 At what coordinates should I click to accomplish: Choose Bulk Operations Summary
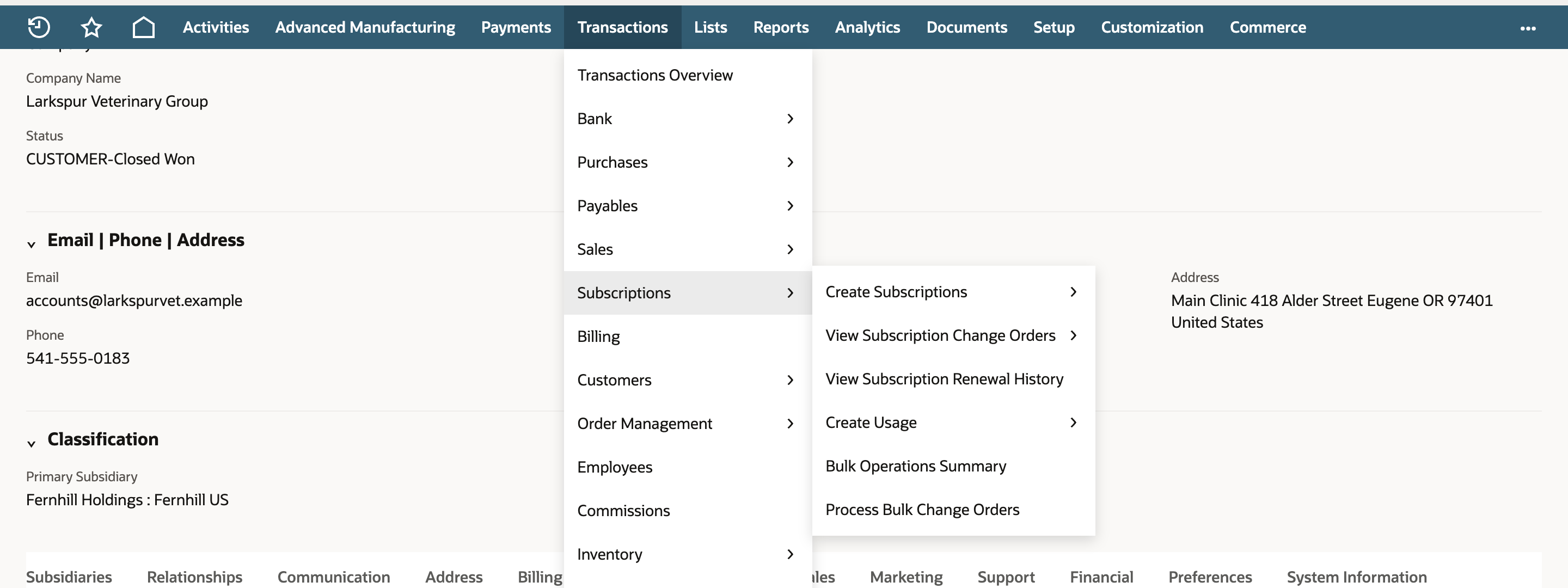(x=953, y=465)
